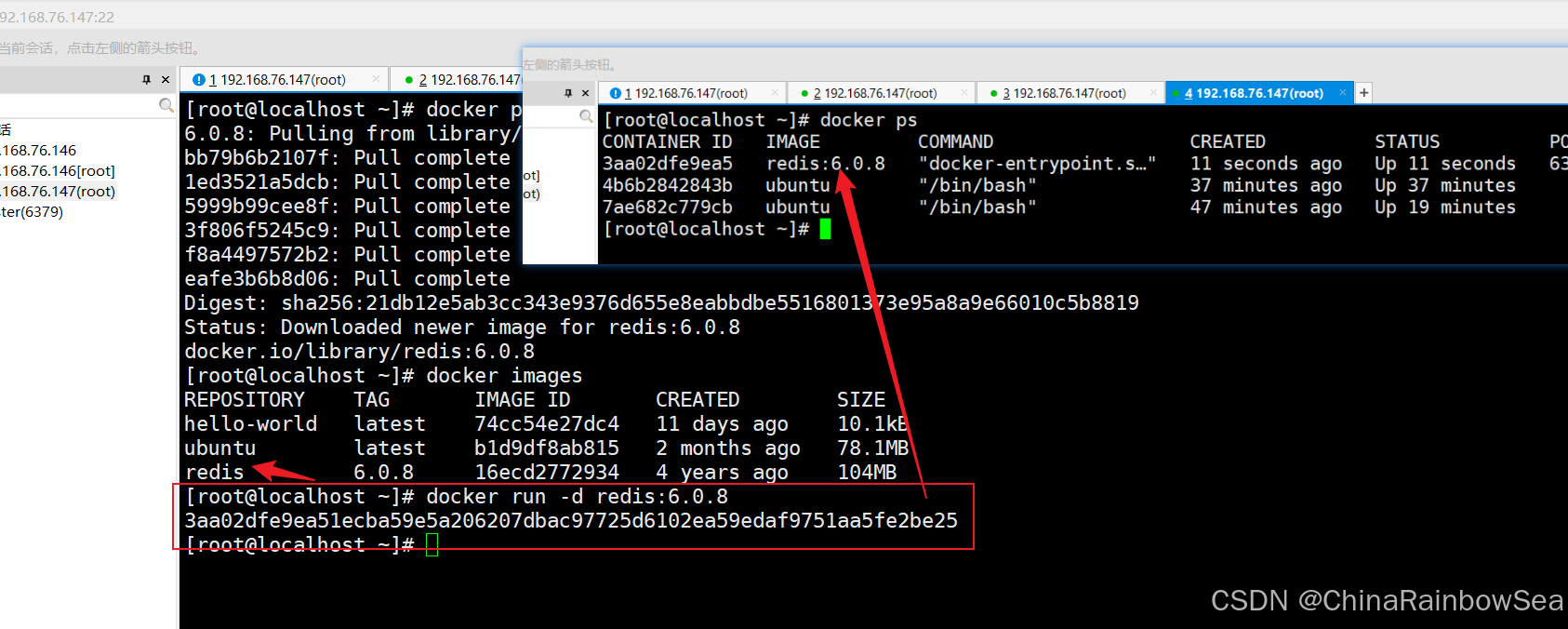This screenshot has height=629, width=1568.
Task: Click the 'Up 19 minutes' status value
Action: pos(1445,207)
